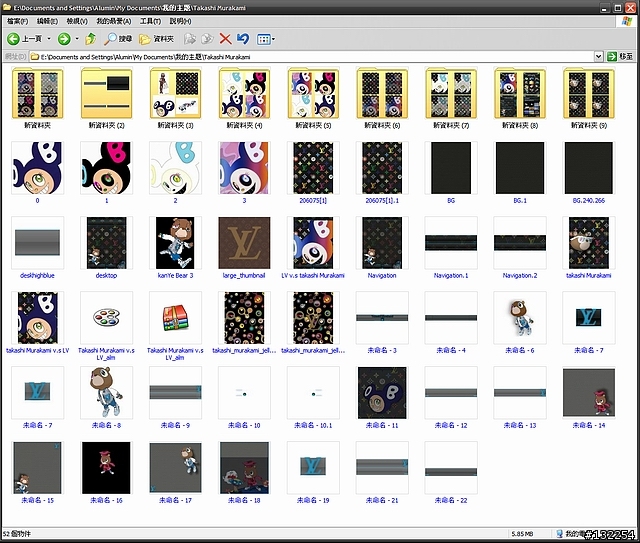Image resolution: width=640 pixels, height=543 pixels.
Task: Select the kanYe Bear 3 image
Action: pos(175,243)
